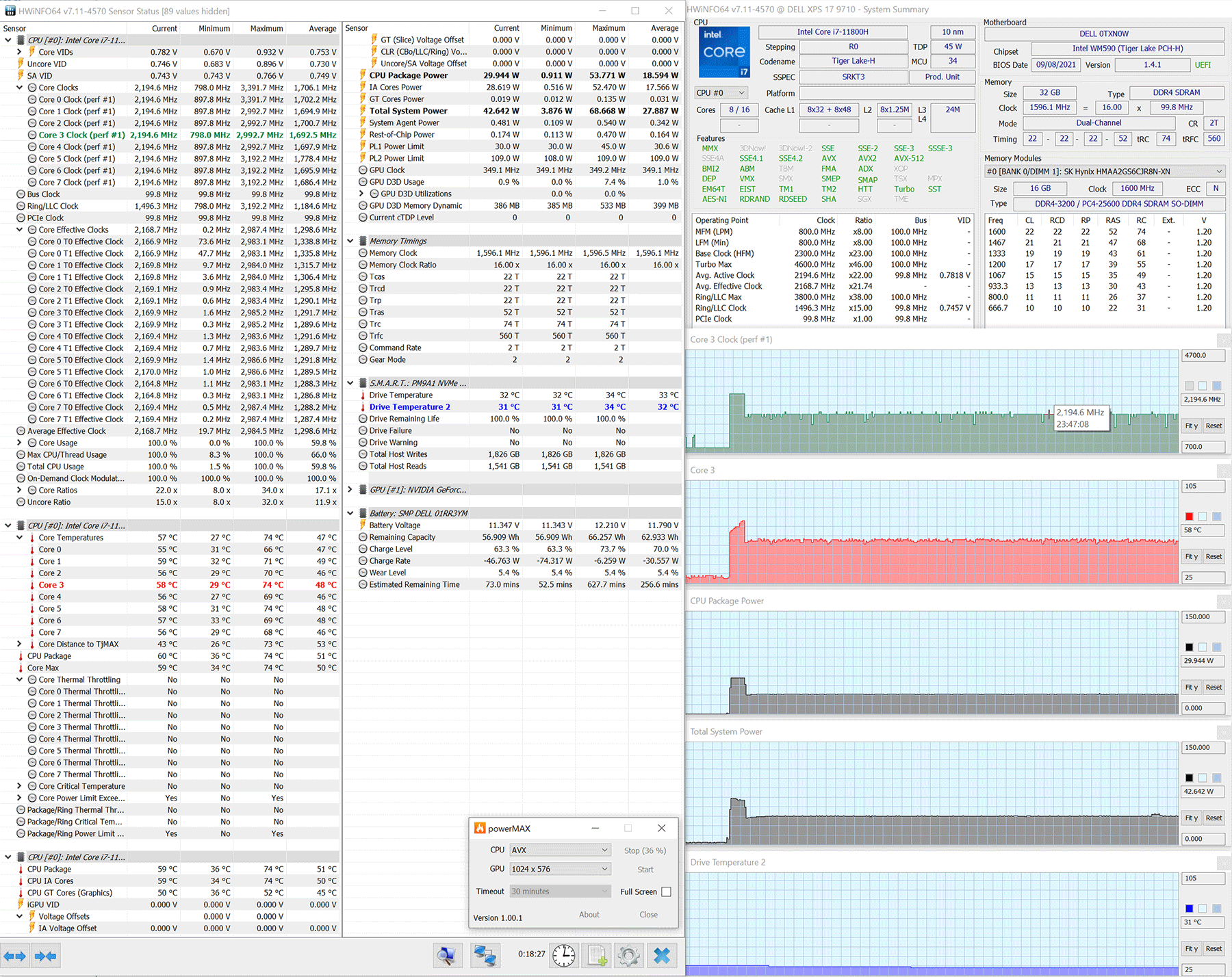
Task: Click Reset on the Total System Power graph
Action: pos(1214,818)
